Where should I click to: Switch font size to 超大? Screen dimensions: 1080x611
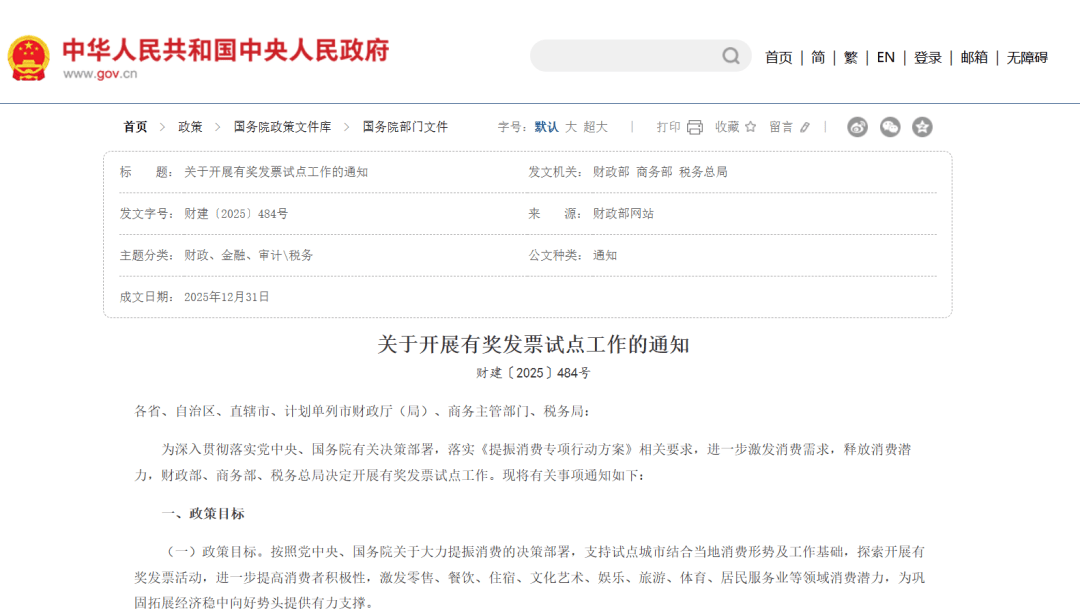point(595,127)
